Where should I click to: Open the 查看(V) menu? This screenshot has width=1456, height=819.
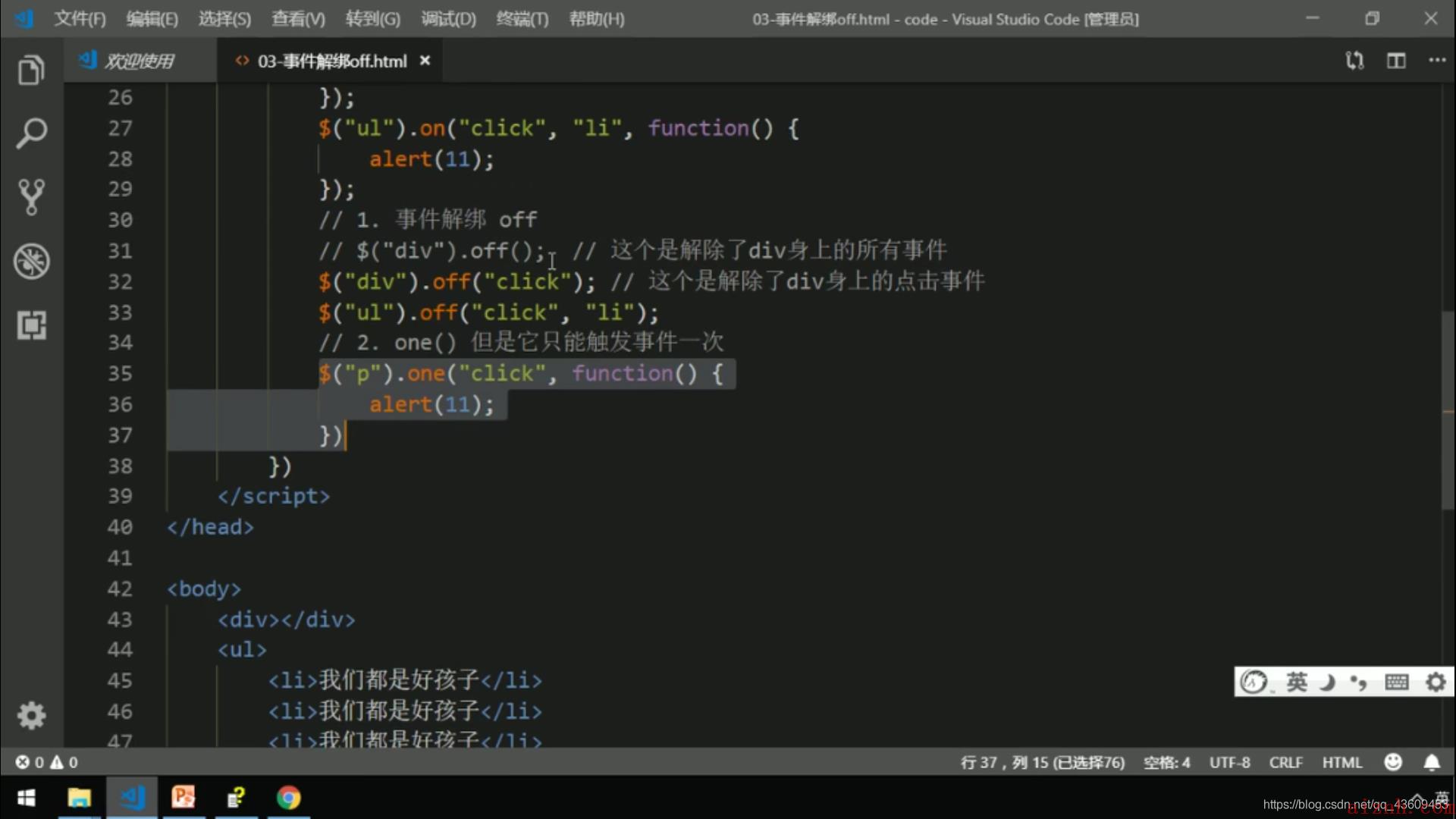pyautogui.click(x=298, y=19)
